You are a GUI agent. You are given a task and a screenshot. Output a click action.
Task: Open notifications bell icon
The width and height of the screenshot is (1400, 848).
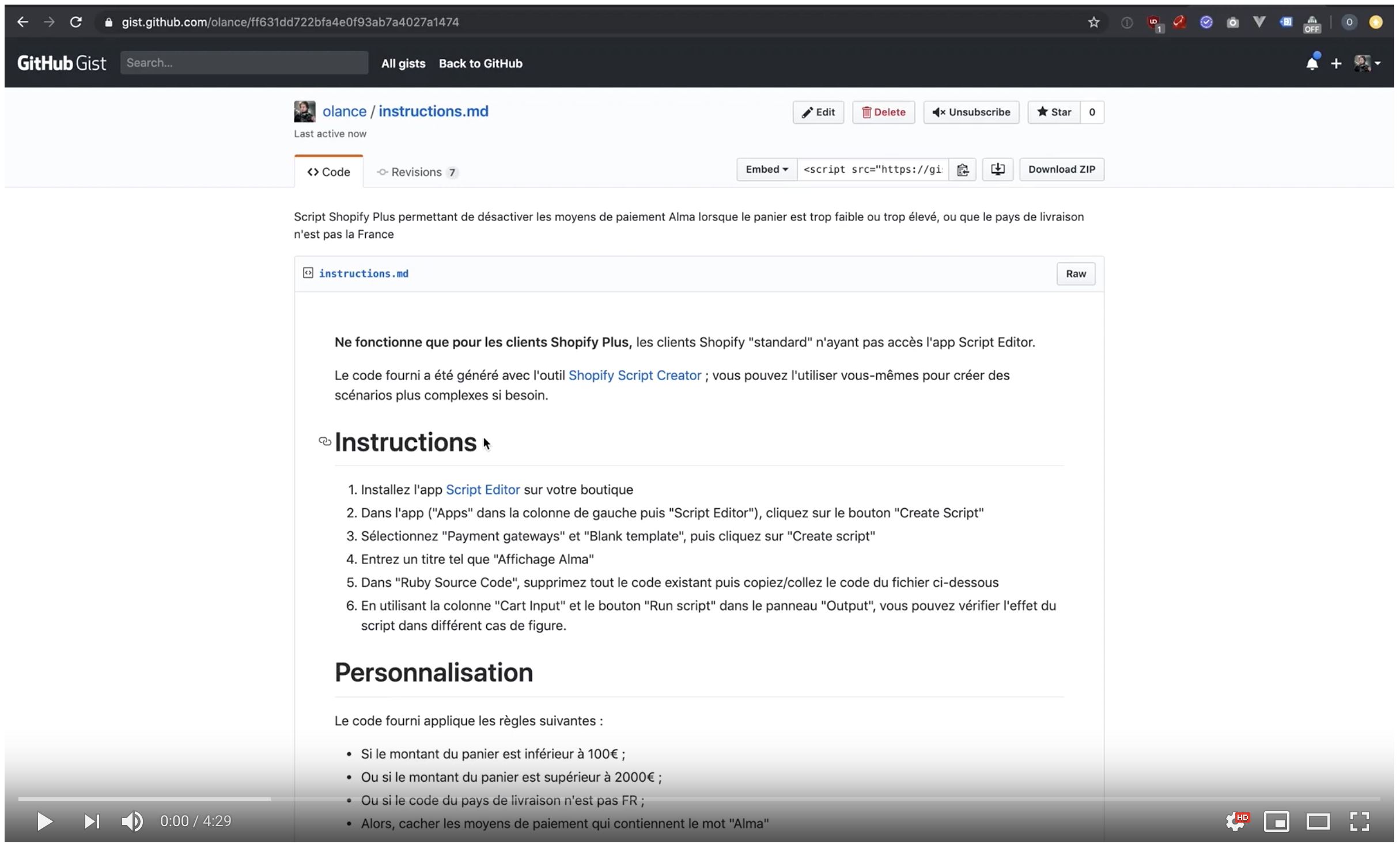[1312, 63]
